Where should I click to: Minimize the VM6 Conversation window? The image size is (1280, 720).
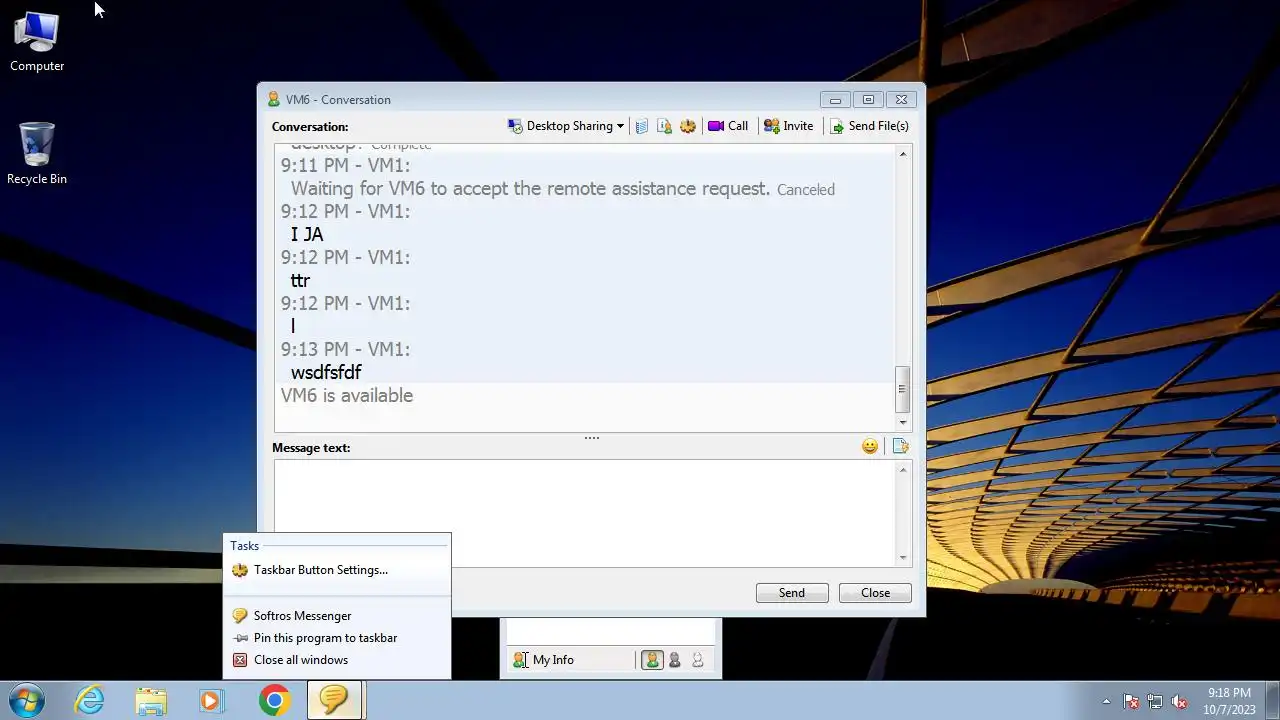(x=835, y=99)
